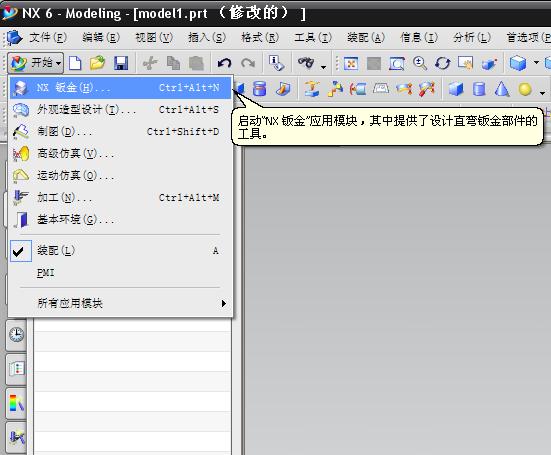Click the gray filled square icon before zoom window

374,64
